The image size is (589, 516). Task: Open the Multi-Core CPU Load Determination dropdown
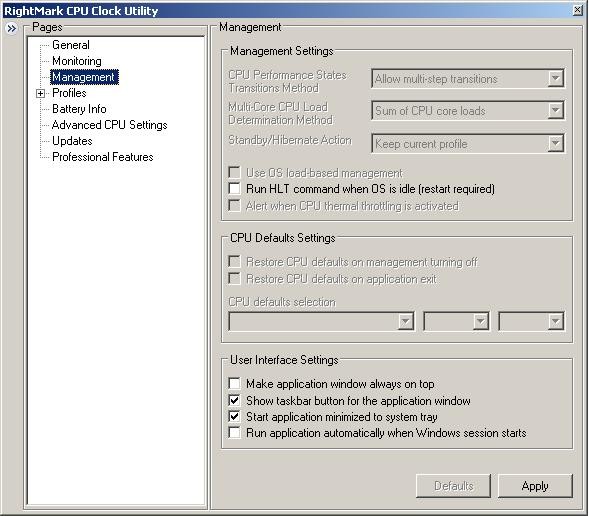[468, 110]
